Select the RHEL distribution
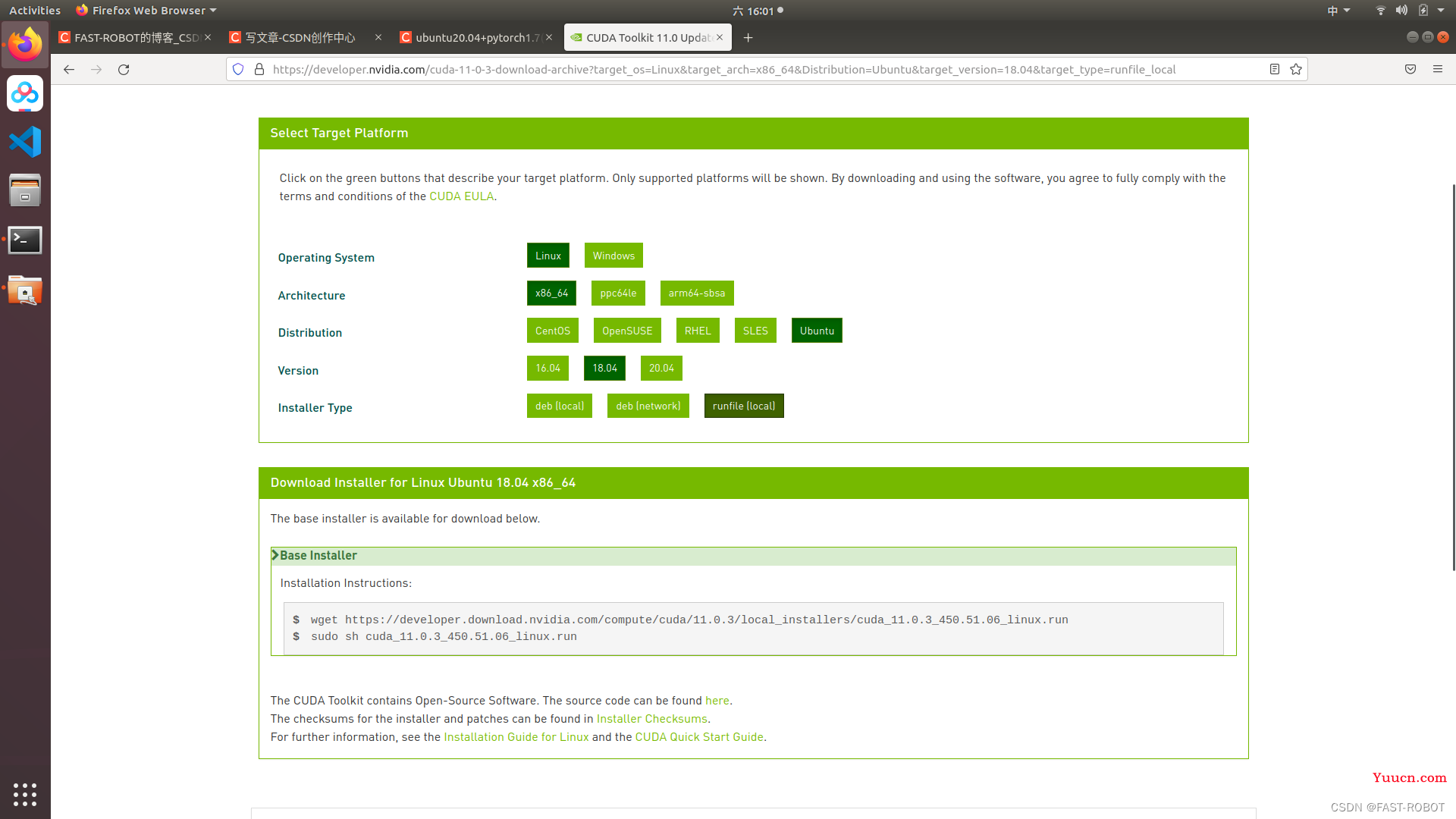Screen dimensions: 1456x819 point(698,331)
